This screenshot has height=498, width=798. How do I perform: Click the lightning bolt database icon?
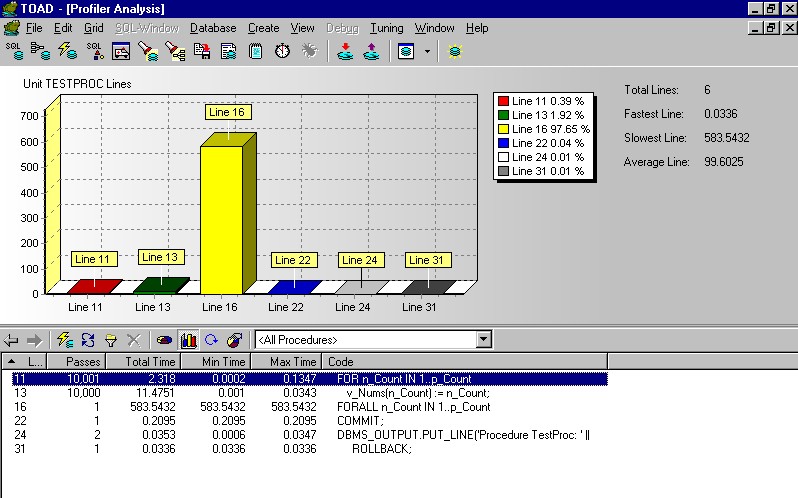[x=67, y=50]
